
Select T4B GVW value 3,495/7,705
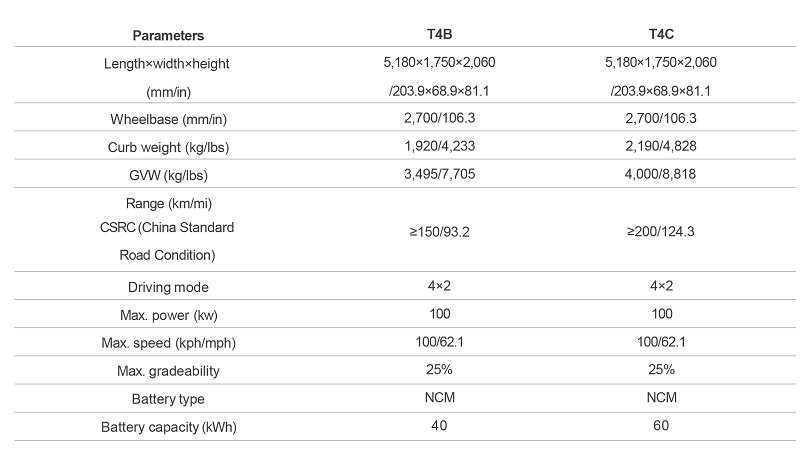pyautogui.click(x=440, y=175)
